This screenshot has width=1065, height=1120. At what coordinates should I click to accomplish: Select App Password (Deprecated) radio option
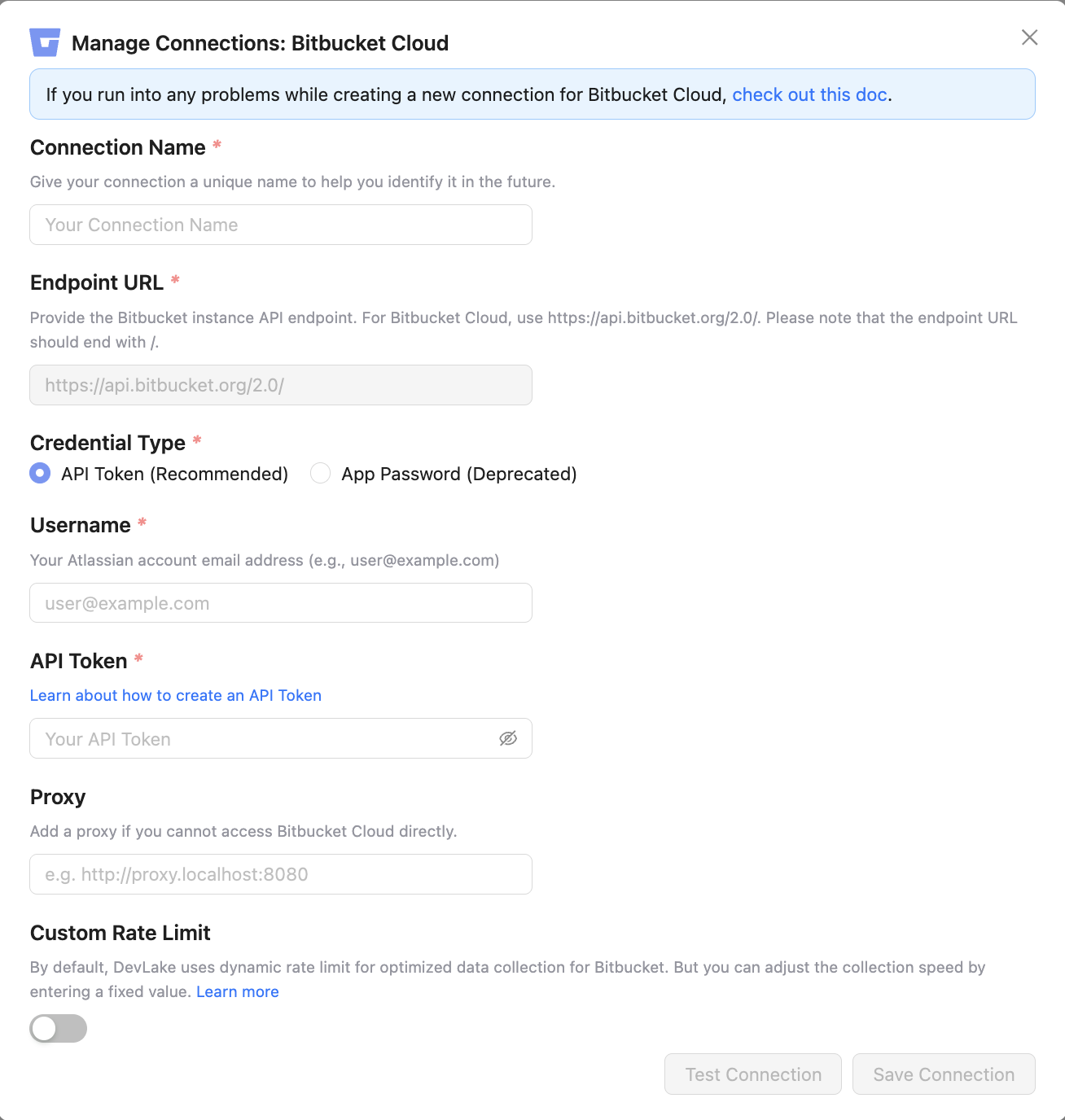coord(321,473)
